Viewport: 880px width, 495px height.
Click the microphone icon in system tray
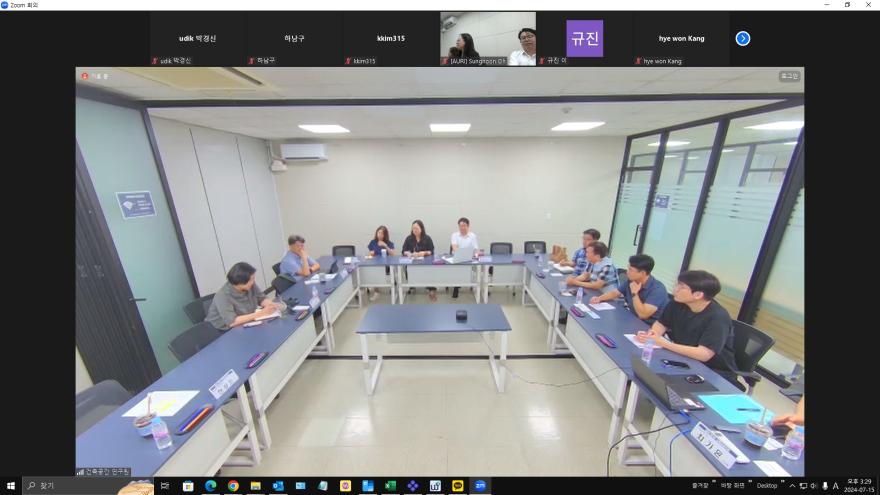click(x=824, y=486)
